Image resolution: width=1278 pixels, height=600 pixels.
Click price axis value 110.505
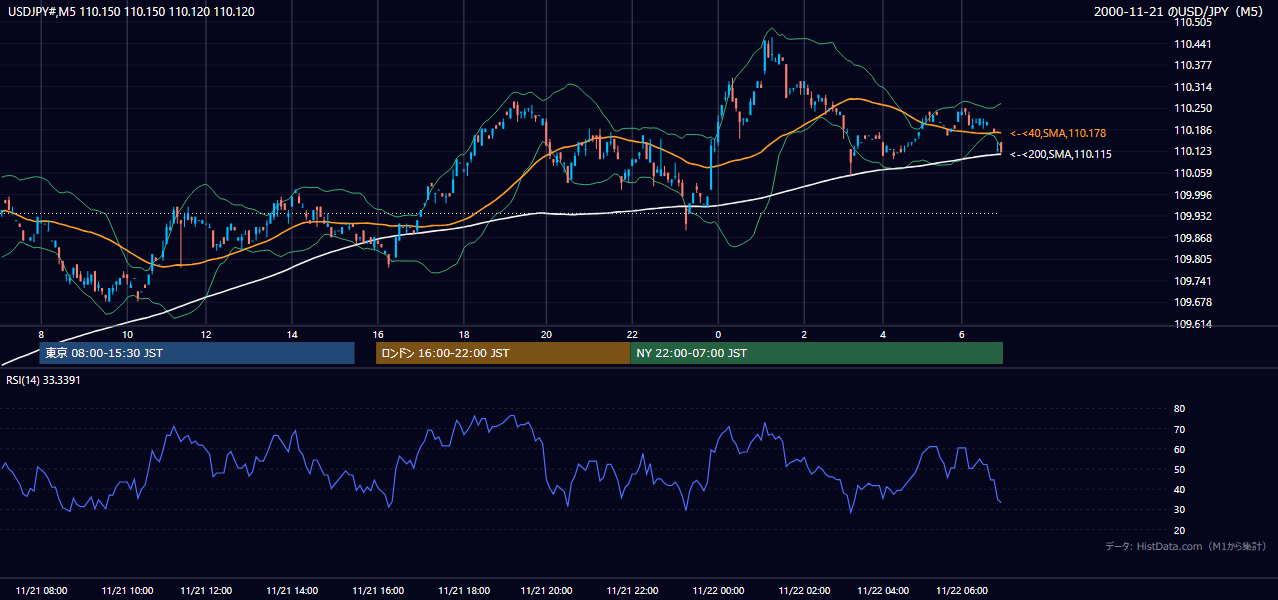1193,22
